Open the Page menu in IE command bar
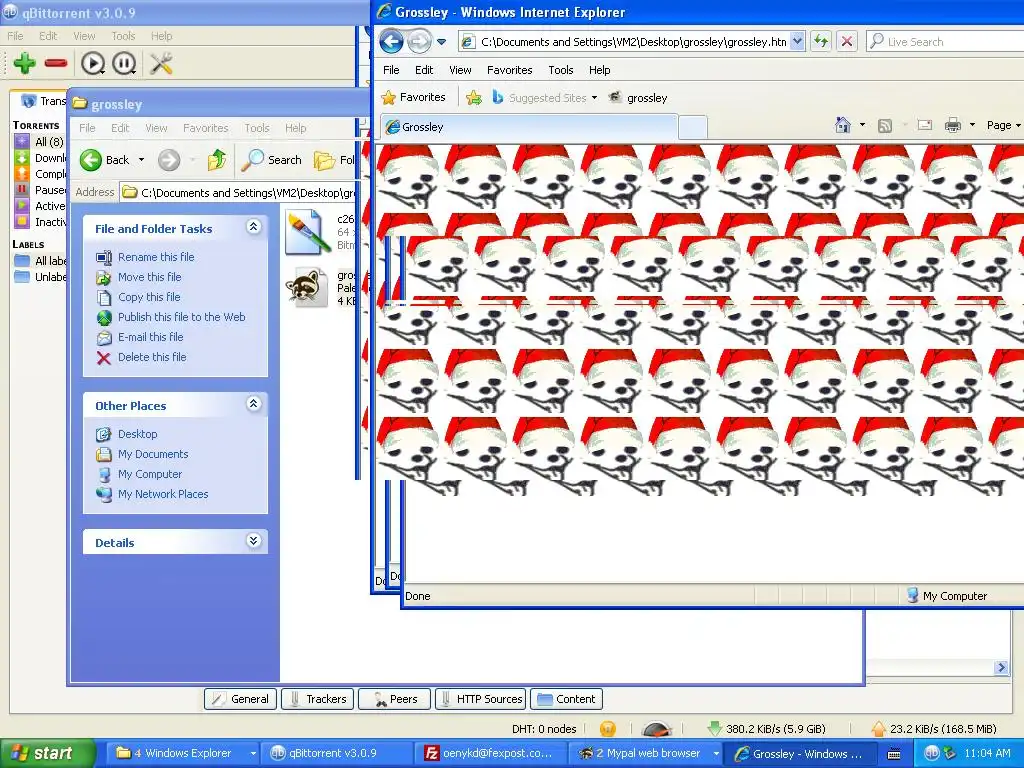Screen dimensions: 1024x768 point(1003,125)
